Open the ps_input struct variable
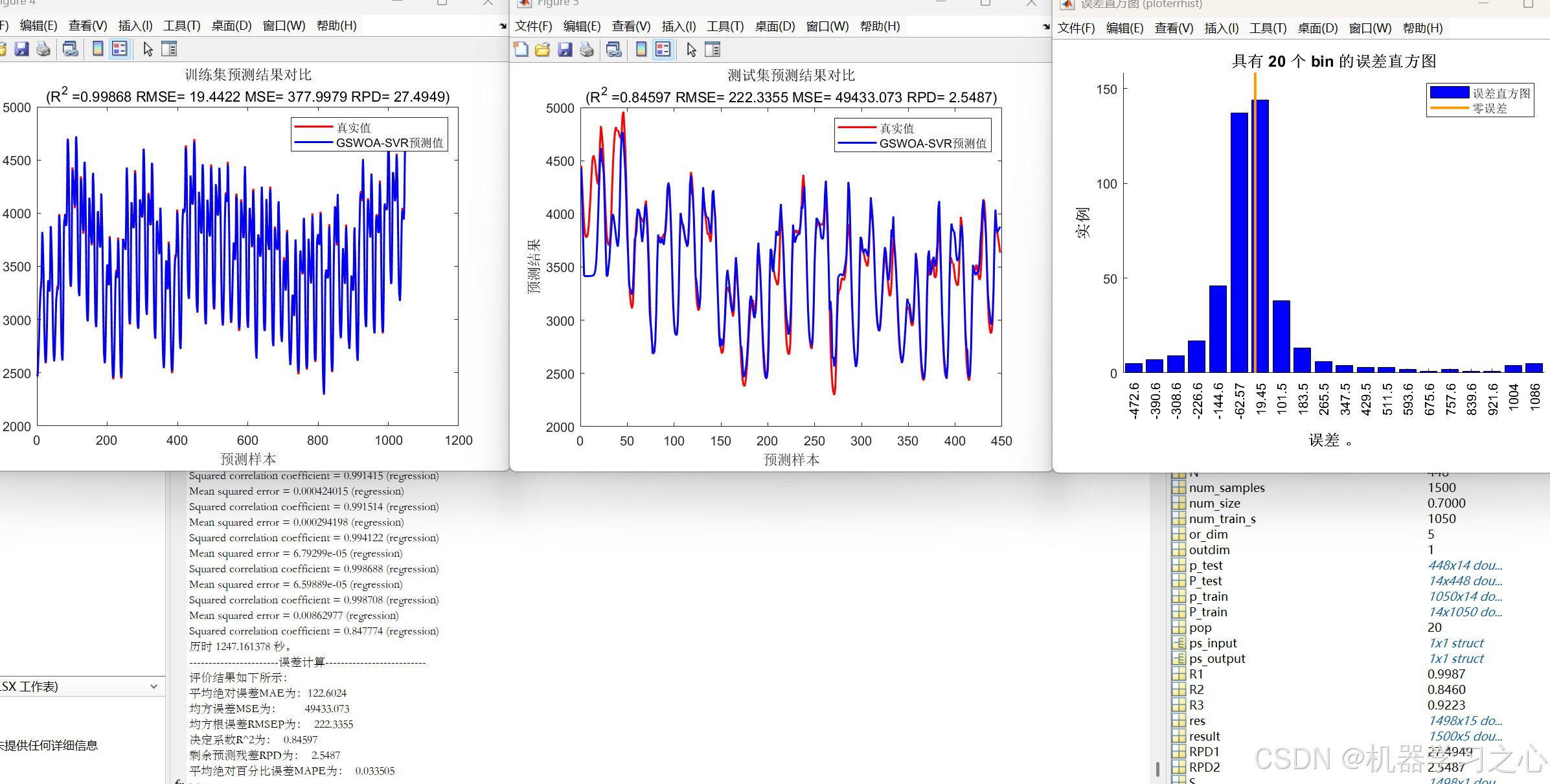The image size is (1550, 784). point(1213,643)
